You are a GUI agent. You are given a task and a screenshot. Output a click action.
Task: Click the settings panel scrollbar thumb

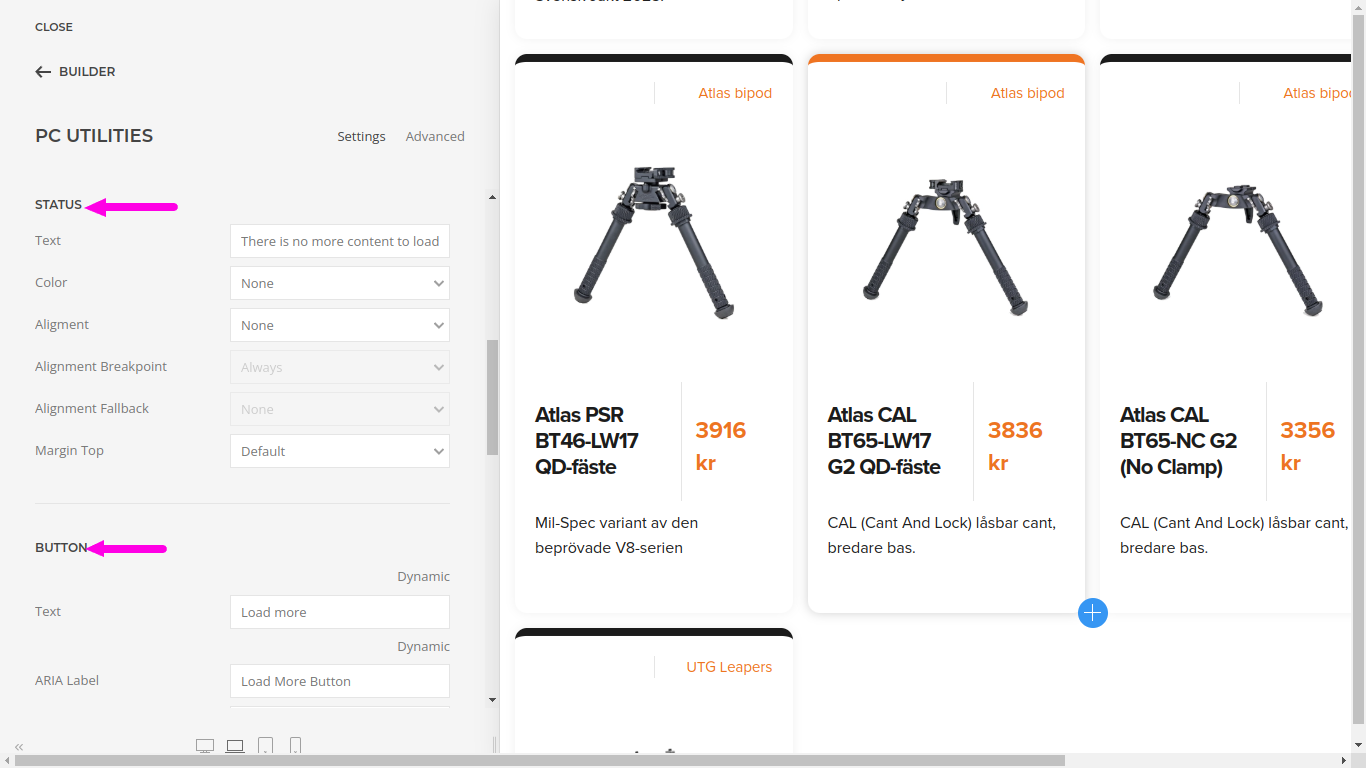point(492,397)
